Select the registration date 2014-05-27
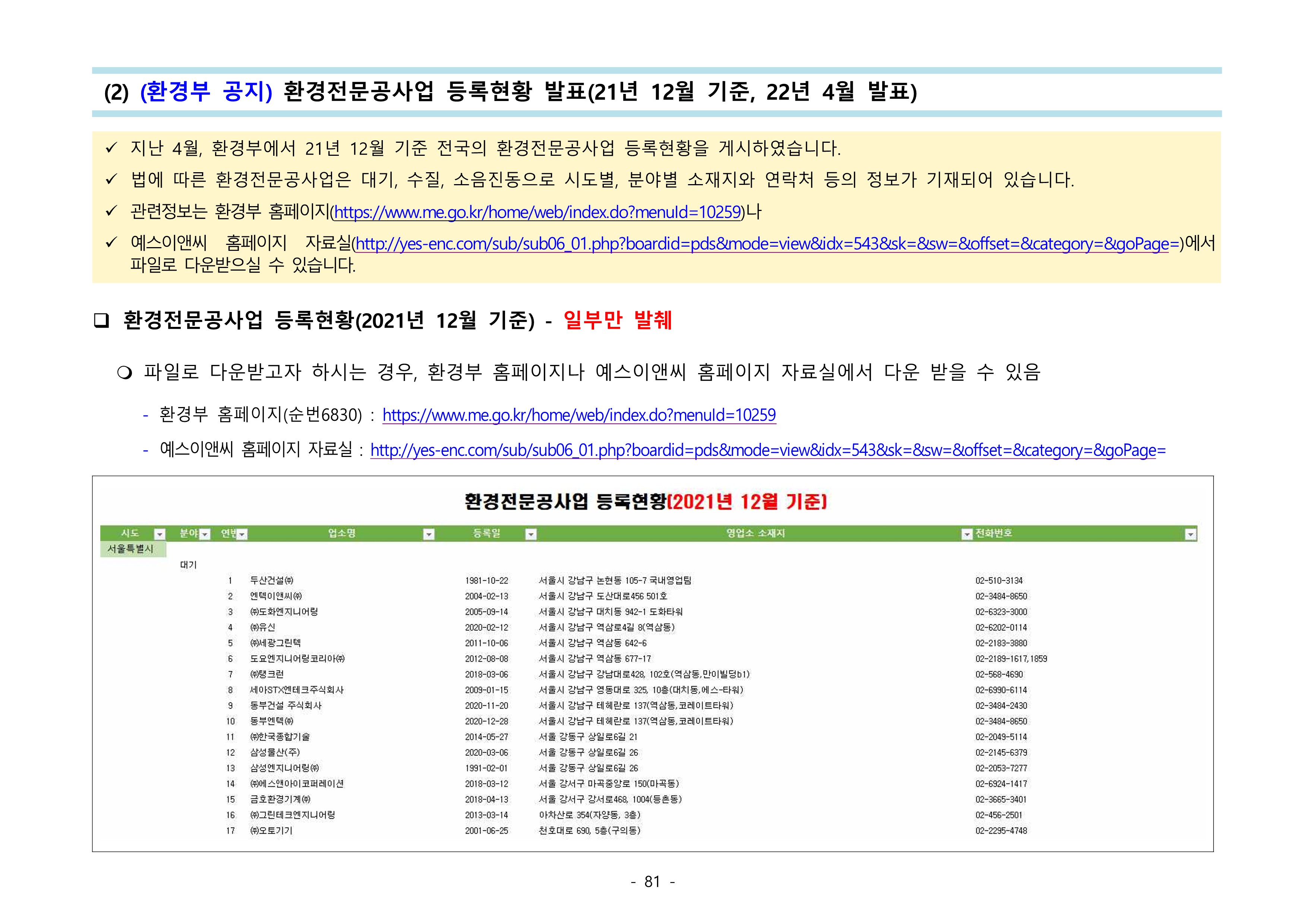The height and width of the screenshot is (924, 1306). pos(486,737)
